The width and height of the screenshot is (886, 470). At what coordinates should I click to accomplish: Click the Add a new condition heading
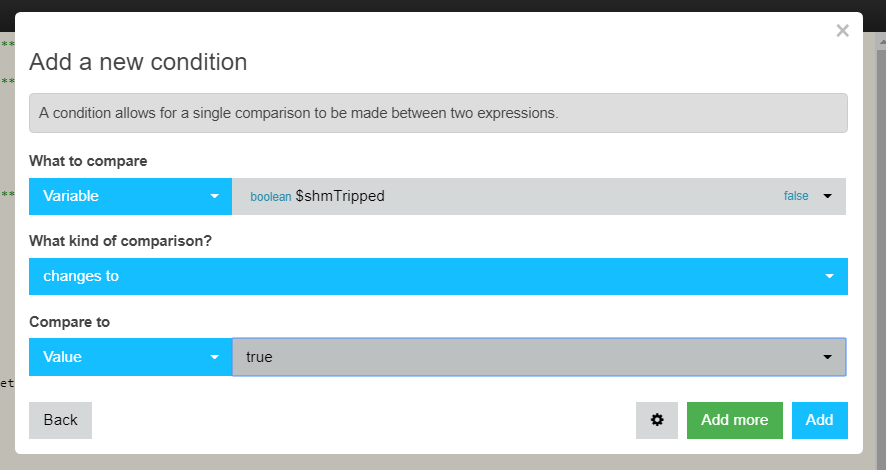(138, 62)
